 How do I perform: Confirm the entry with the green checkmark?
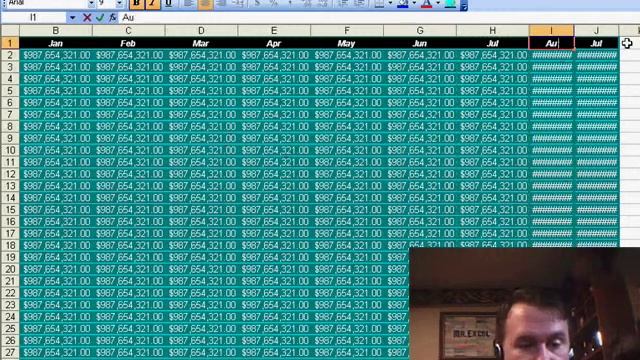point(100,18)
